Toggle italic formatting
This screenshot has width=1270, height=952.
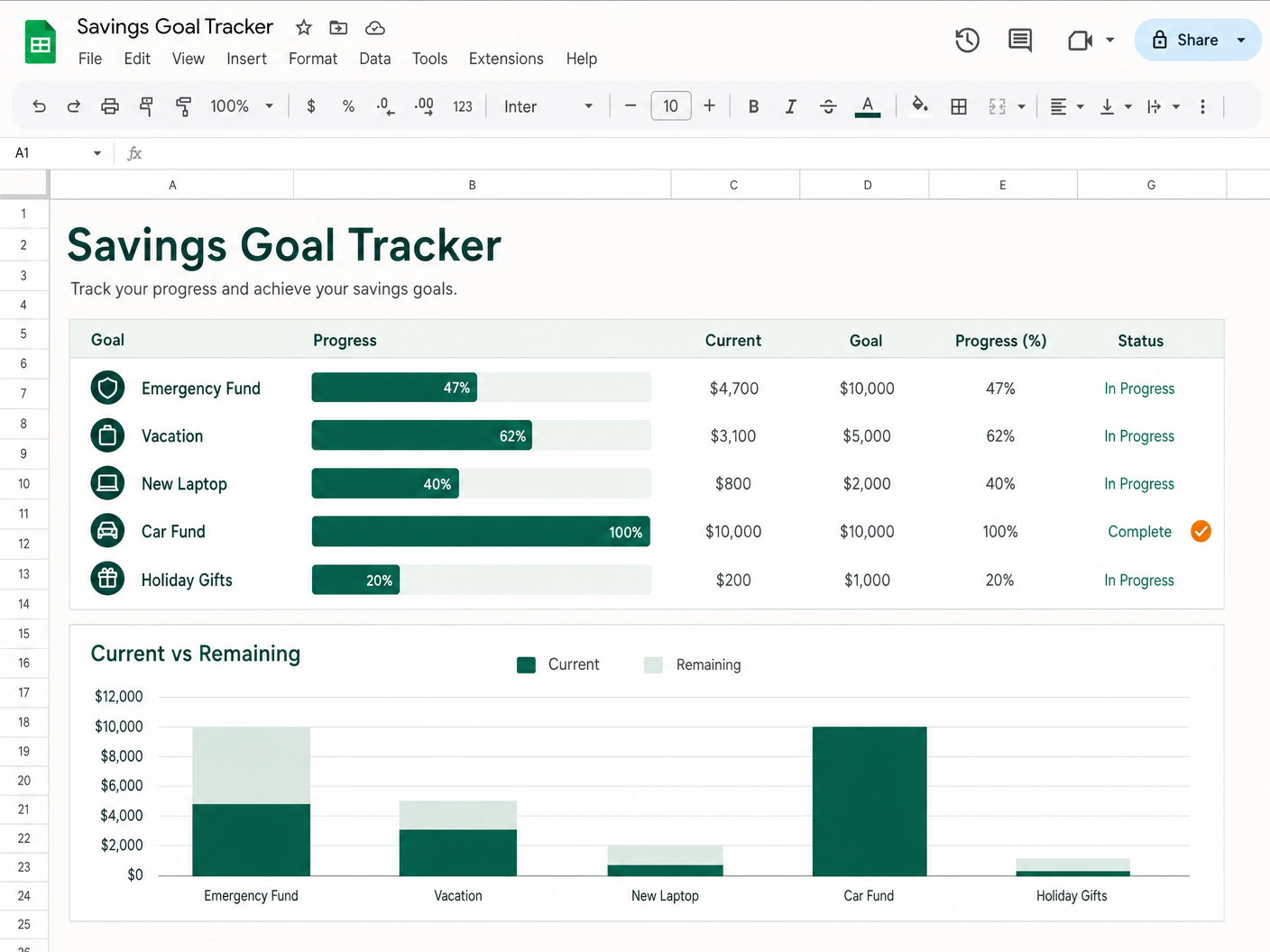(x=790, y=106)
